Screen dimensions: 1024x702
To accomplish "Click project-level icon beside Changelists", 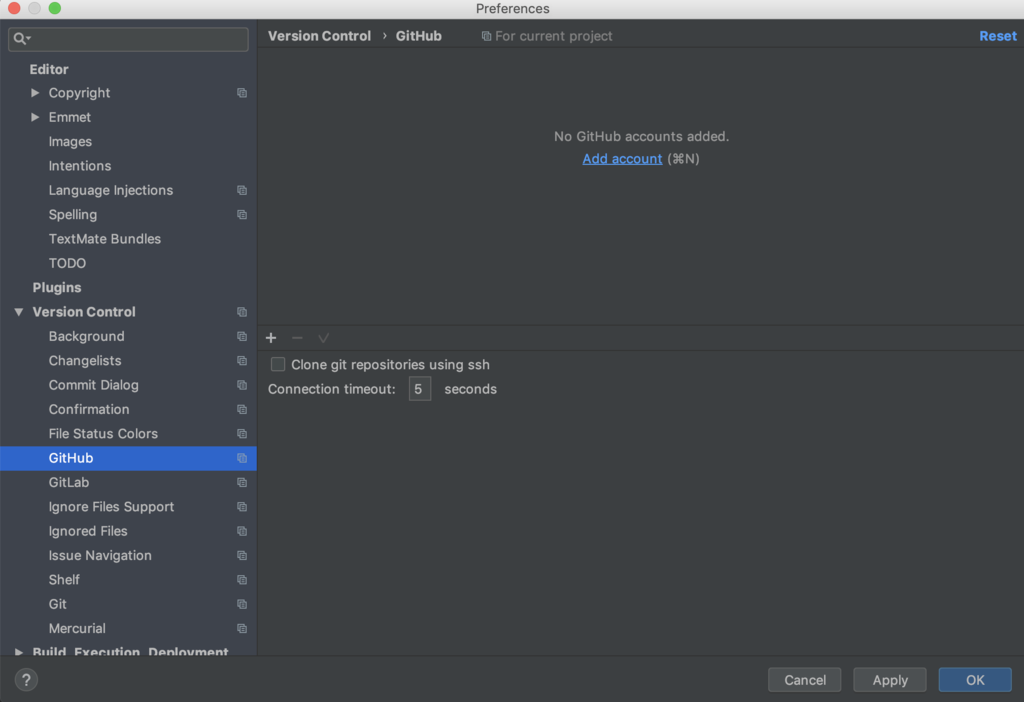I will pos(242,360).
